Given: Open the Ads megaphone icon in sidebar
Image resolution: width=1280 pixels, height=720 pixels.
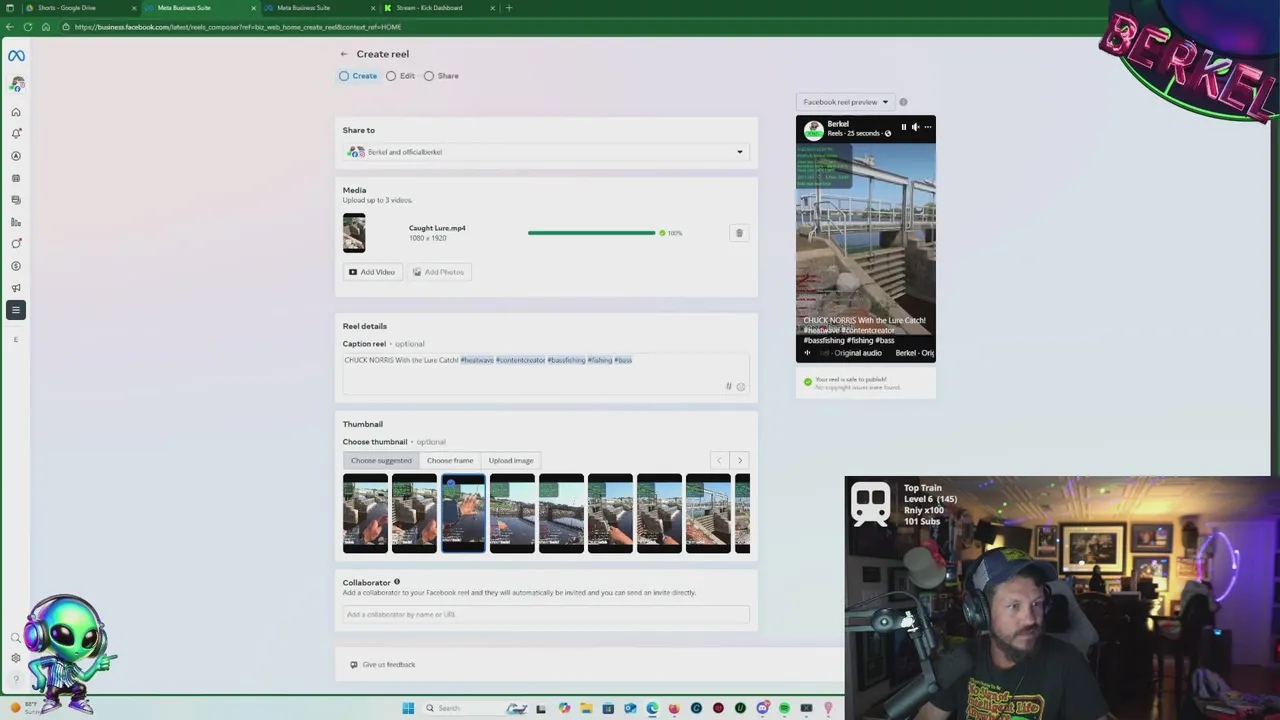Looking at the screenshot, I should (16, 288).
